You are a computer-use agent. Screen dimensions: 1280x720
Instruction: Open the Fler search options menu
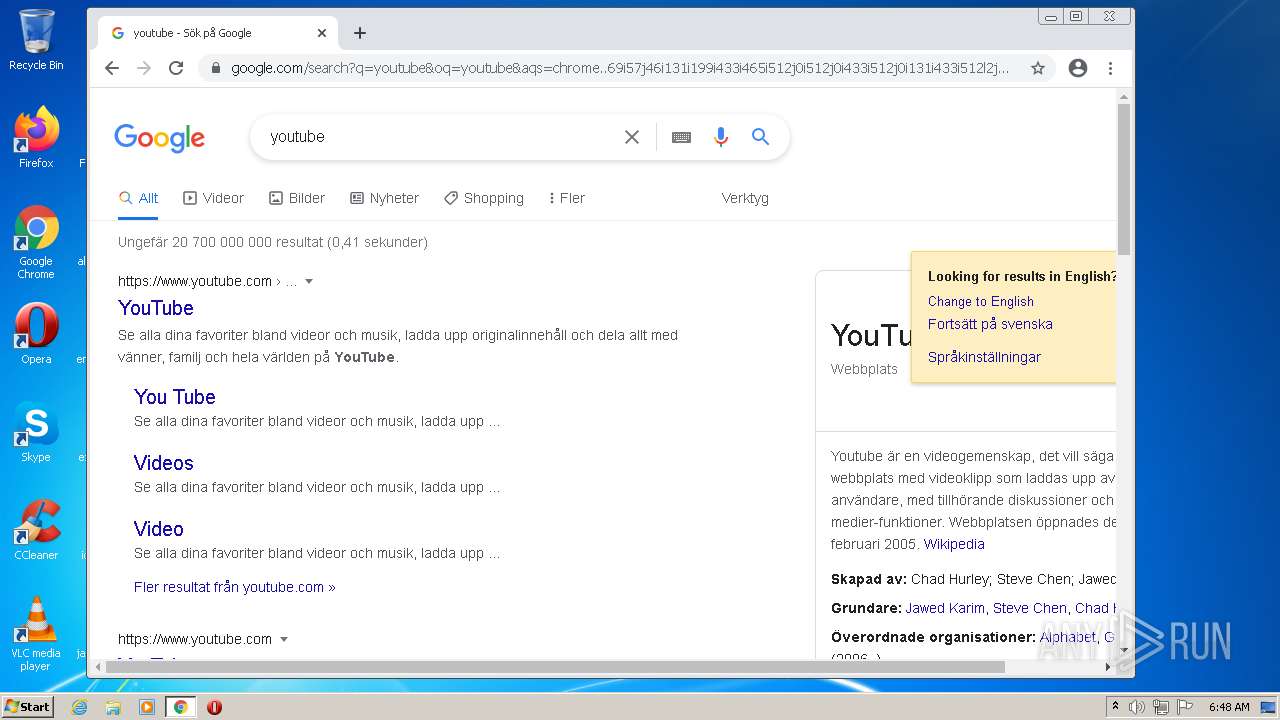[567, 198]
